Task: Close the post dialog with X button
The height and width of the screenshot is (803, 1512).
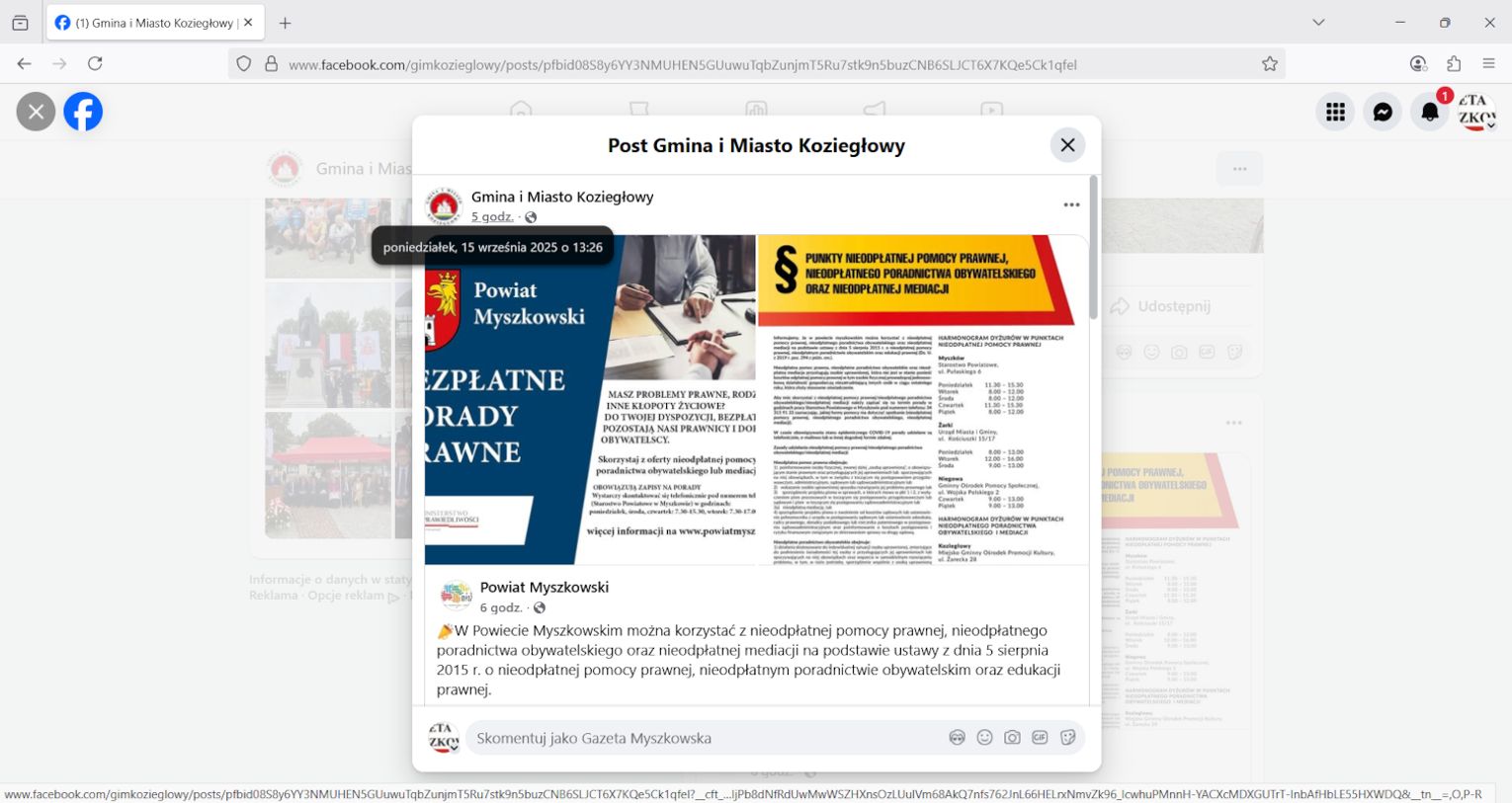Action: [x=1067, y=145]
